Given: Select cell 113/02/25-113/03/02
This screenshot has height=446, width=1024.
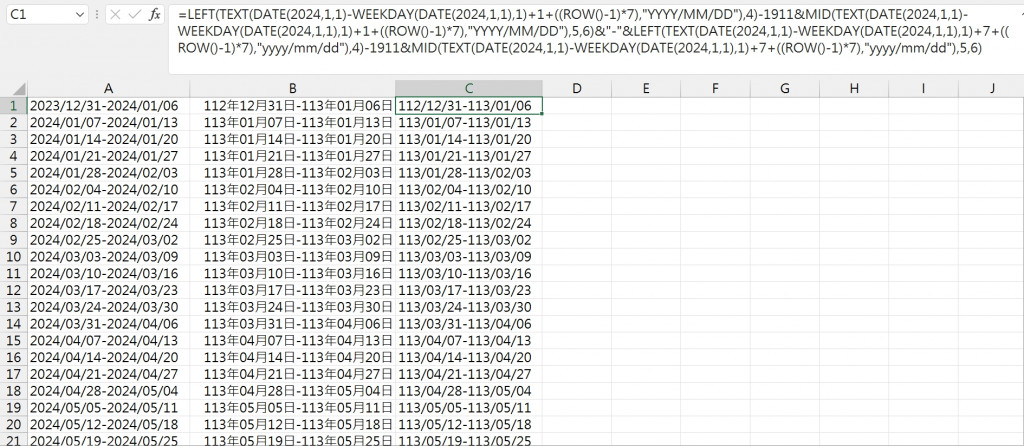Looking at the screenshot, I should coord(469,240).
